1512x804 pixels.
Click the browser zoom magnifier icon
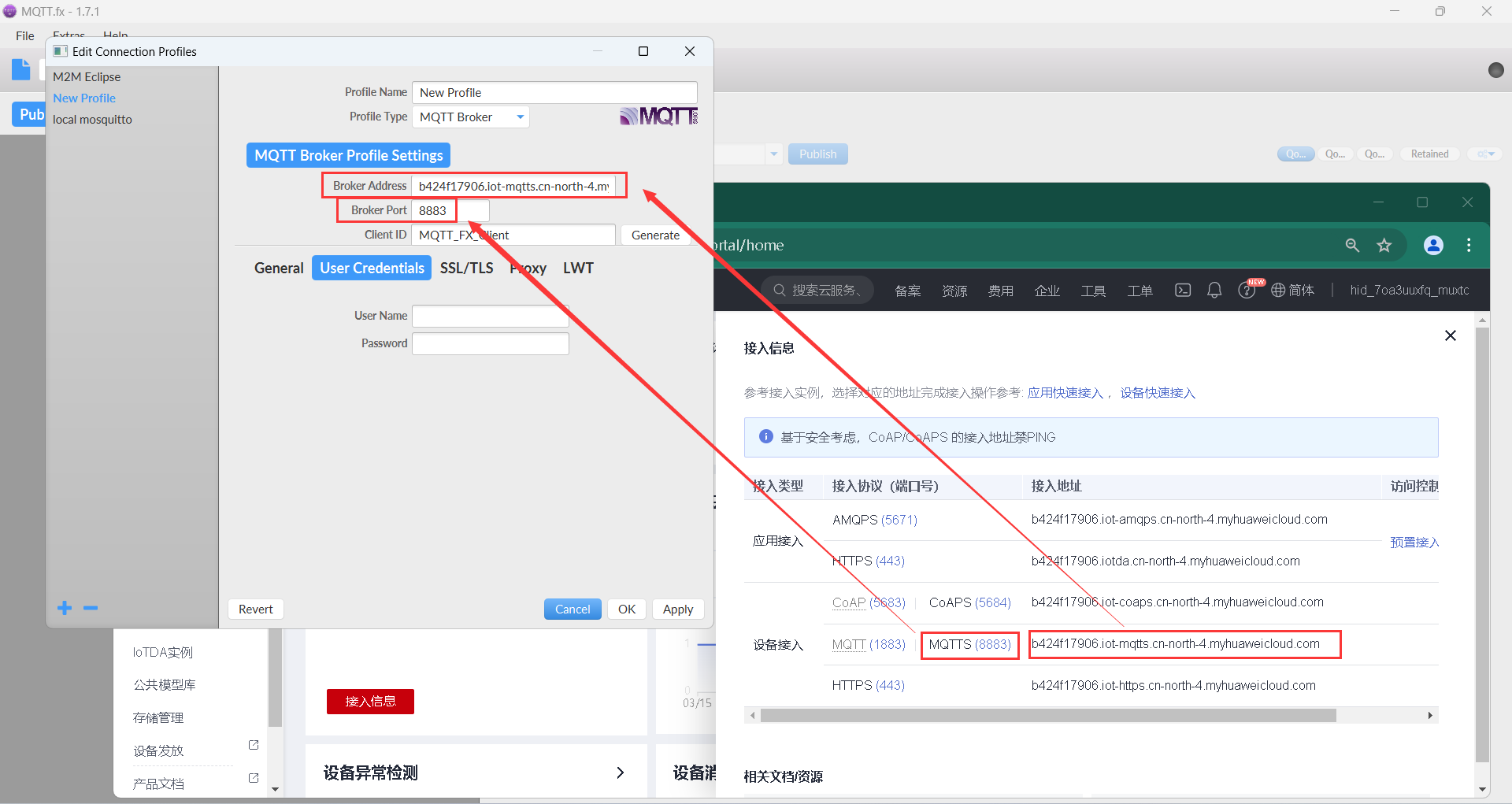pyautogui.click(x=1352, y=245)
